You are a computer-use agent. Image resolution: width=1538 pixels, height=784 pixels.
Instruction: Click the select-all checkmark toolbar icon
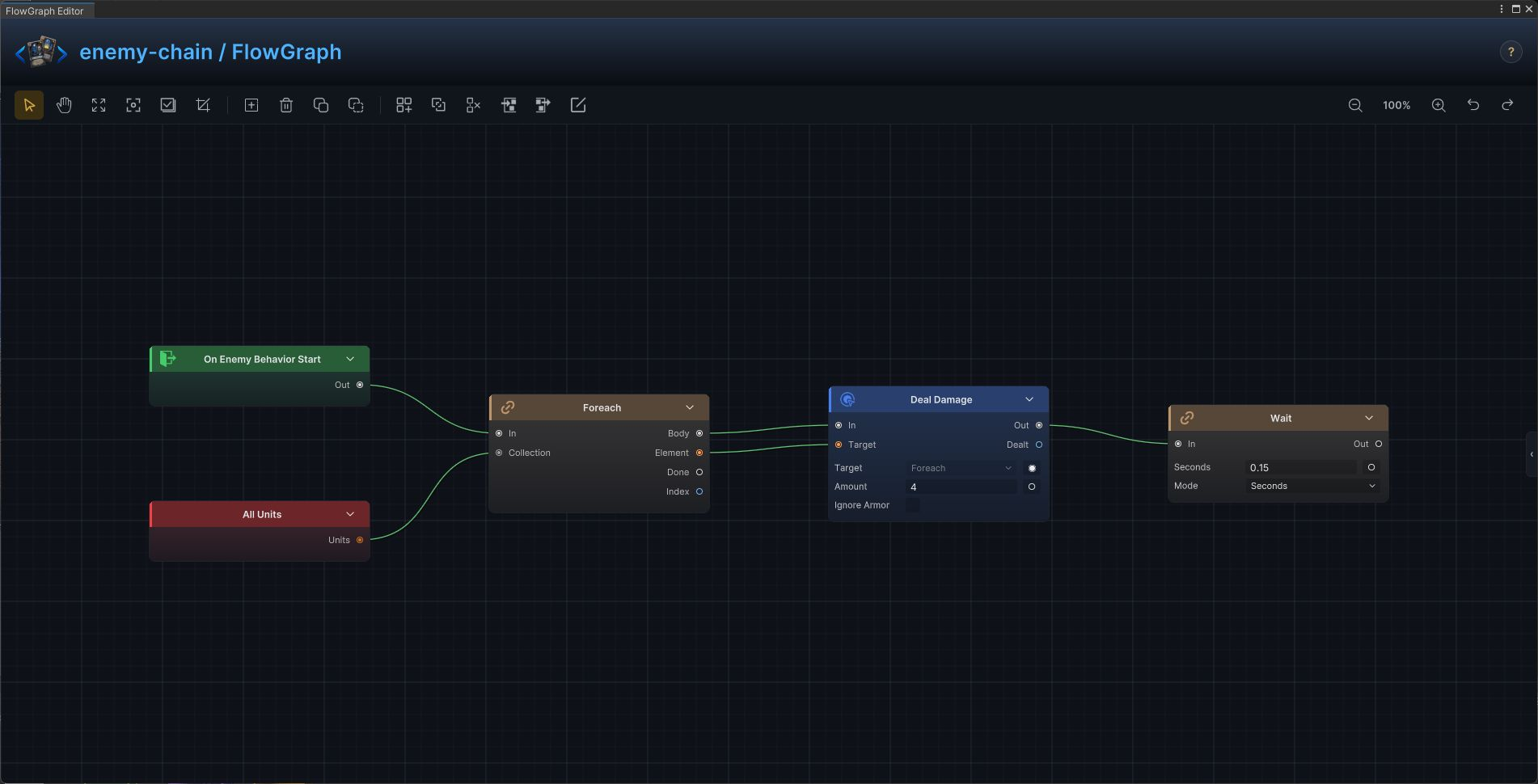click(x=168, y=105)
